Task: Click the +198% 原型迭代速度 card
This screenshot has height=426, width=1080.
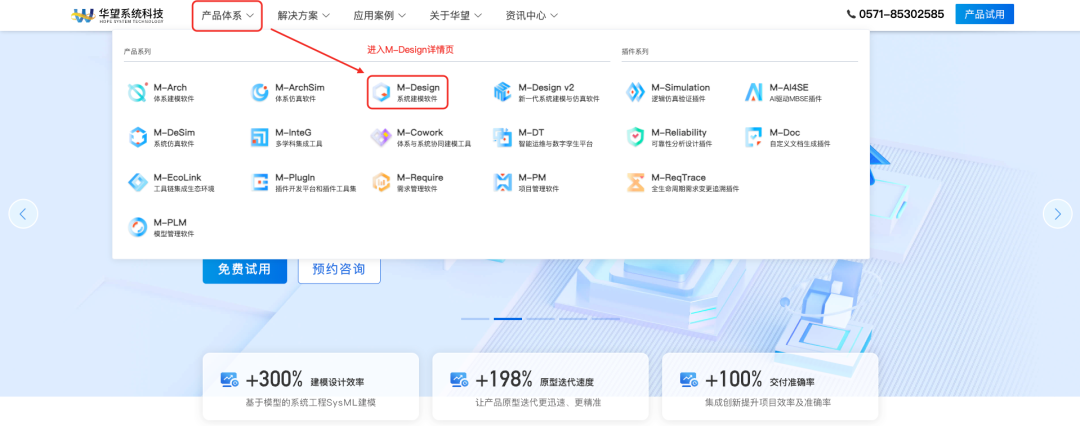Action: [x=540, y=387]
